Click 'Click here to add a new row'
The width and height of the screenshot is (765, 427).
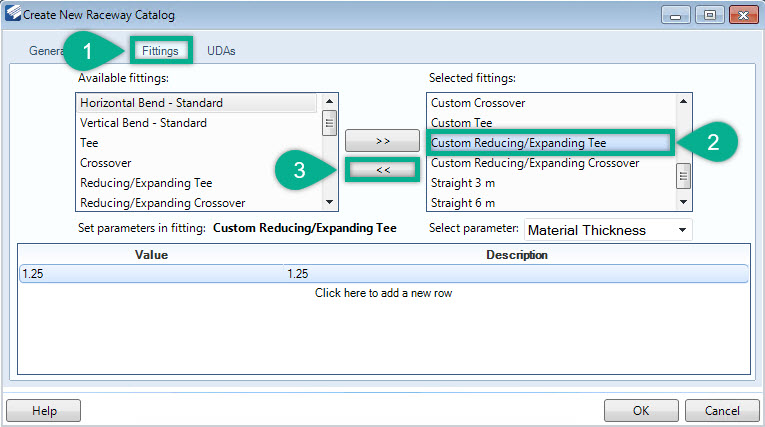tap(383, 293)
